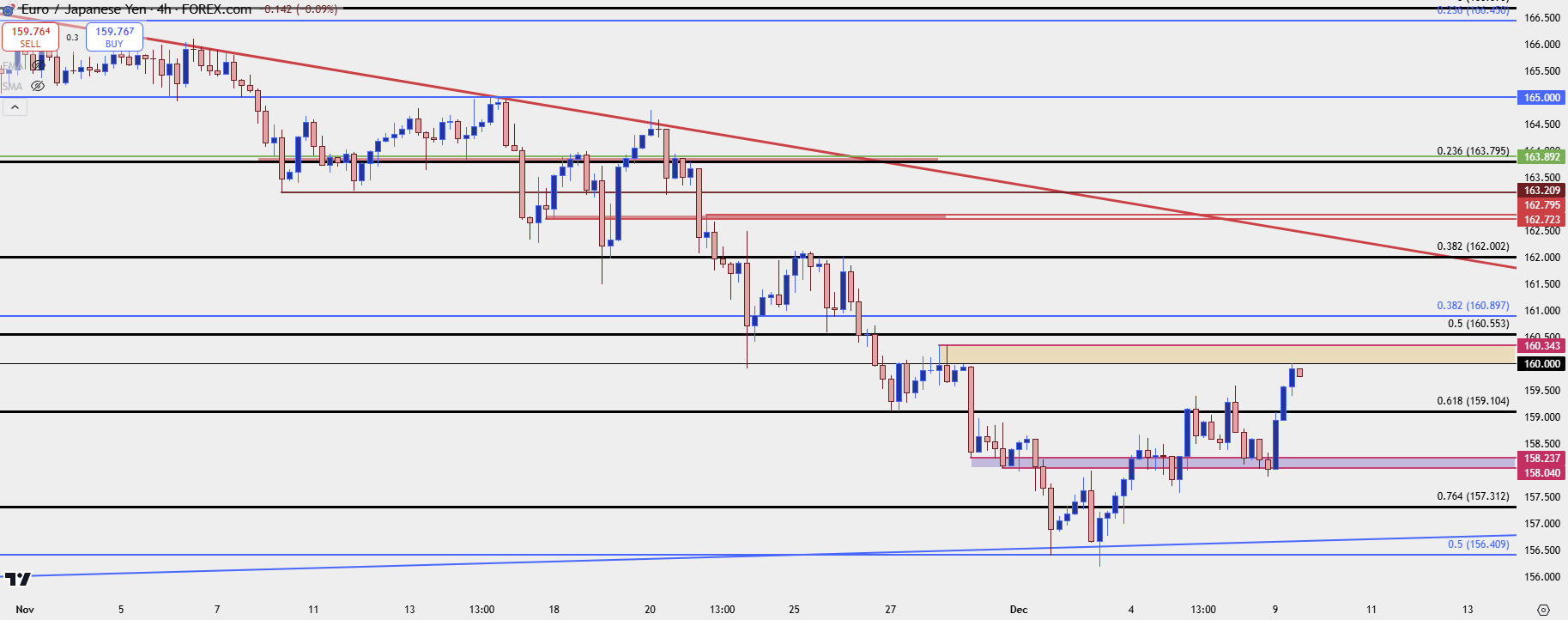Click the 166.000 price scale tick
Screen dimensions: 1568x620
[x=1541, y=45]
